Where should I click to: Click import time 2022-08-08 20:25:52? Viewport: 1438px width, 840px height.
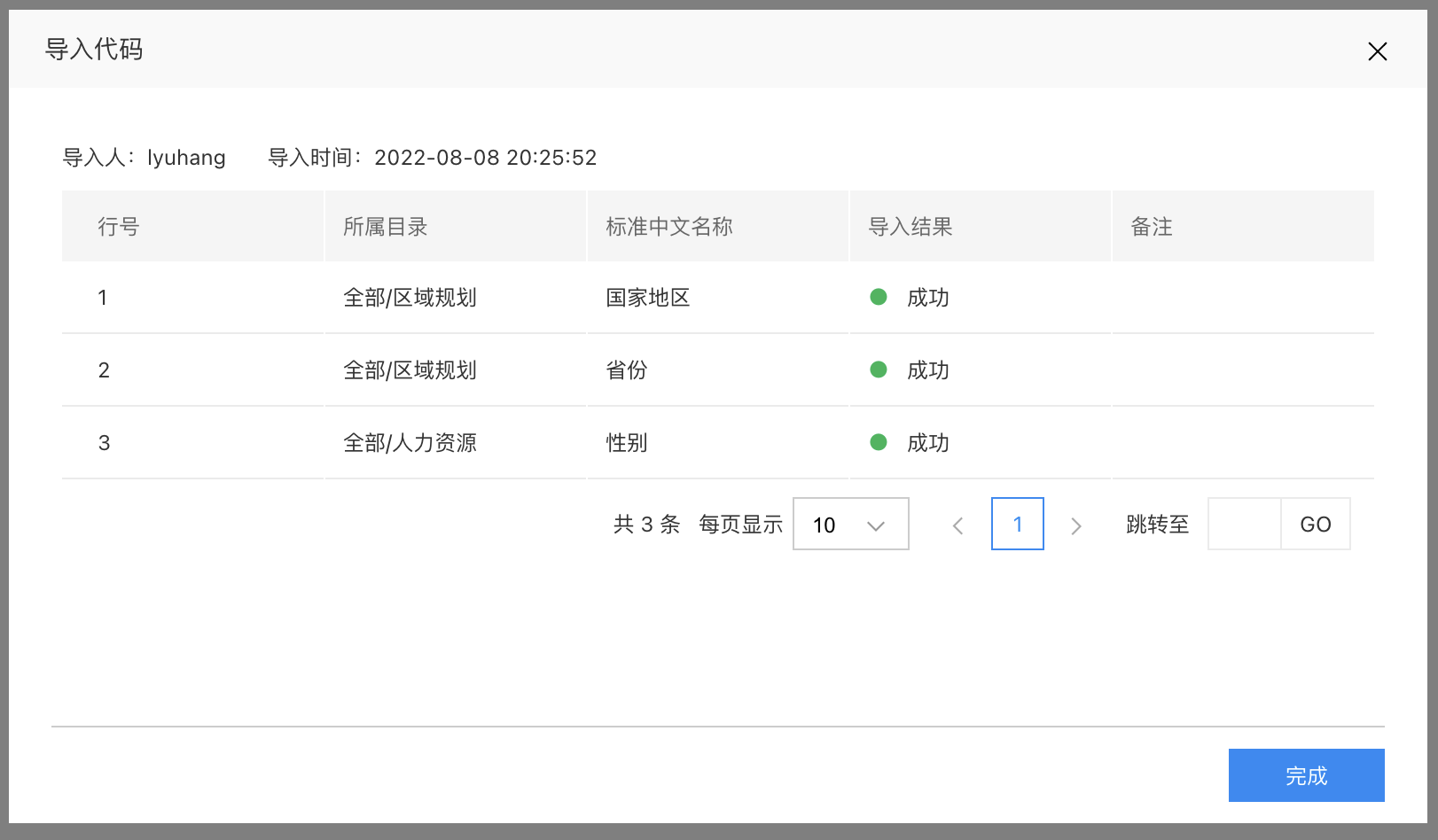tap(486, 158)
